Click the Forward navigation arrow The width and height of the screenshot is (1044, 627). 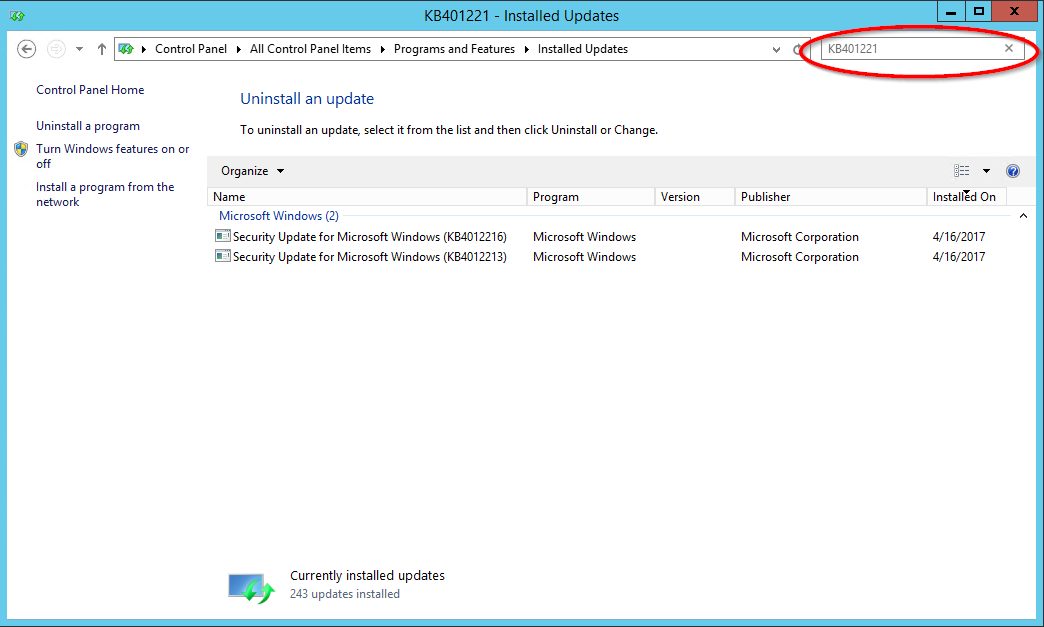[57, 49]
